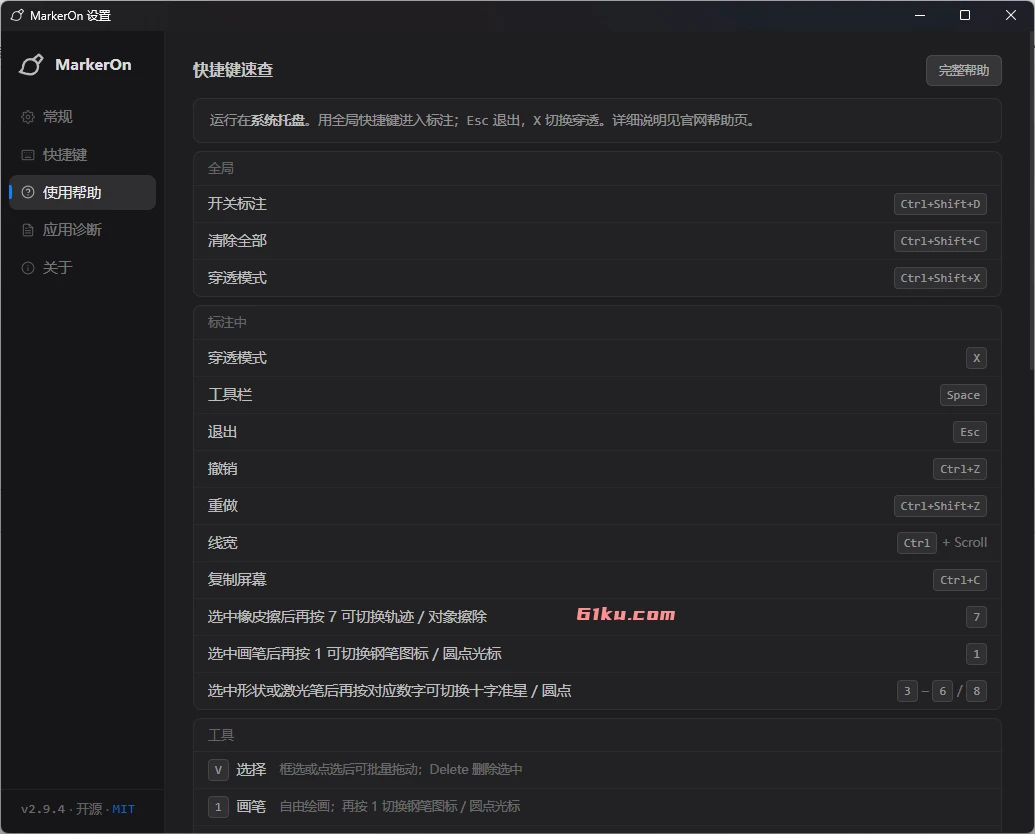Click the 1 key badge in 标注中 section

976,654
